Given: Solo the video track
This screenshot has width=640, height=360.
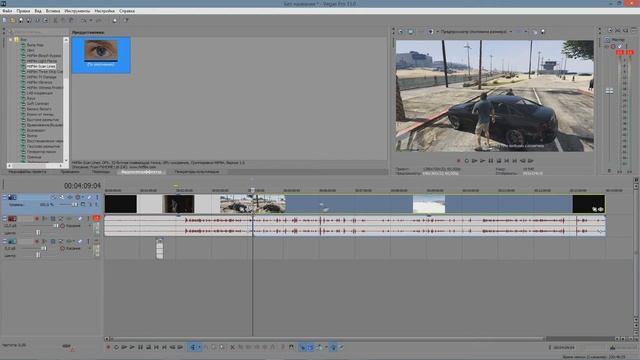Looking at the screenshot, I should point(97,197).
